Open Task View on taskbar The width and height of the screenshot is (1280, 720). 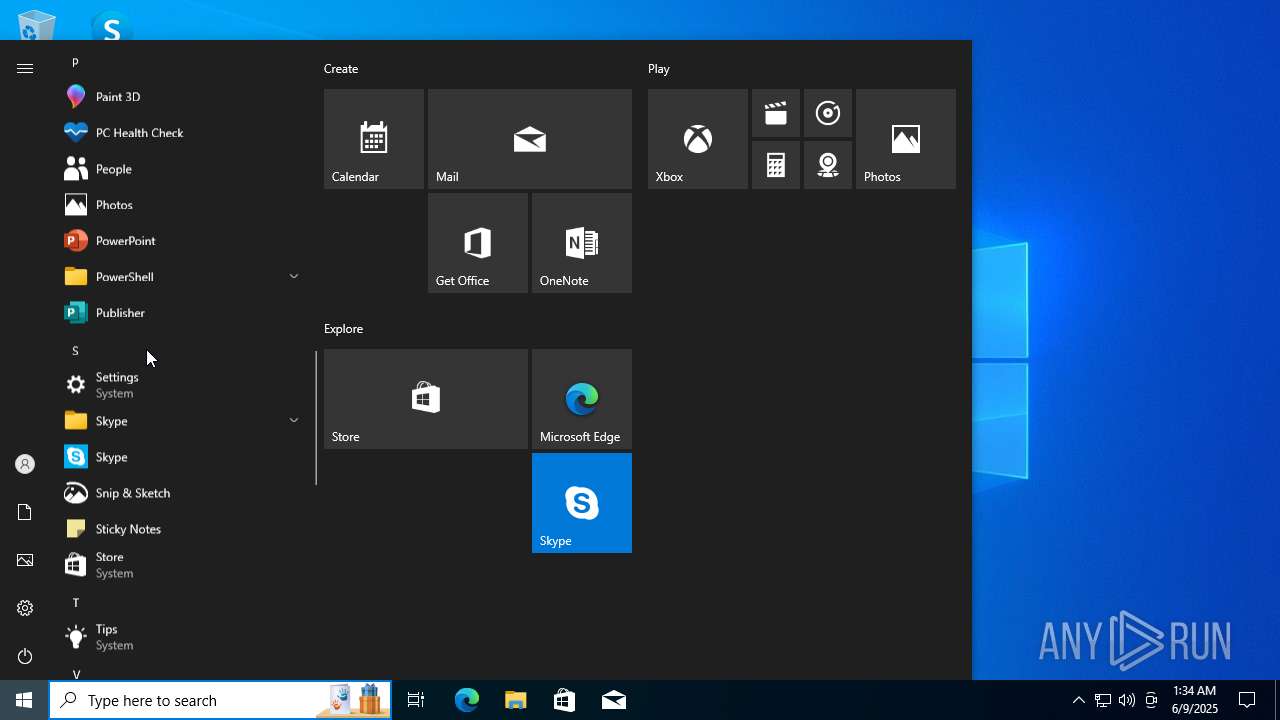416,700
